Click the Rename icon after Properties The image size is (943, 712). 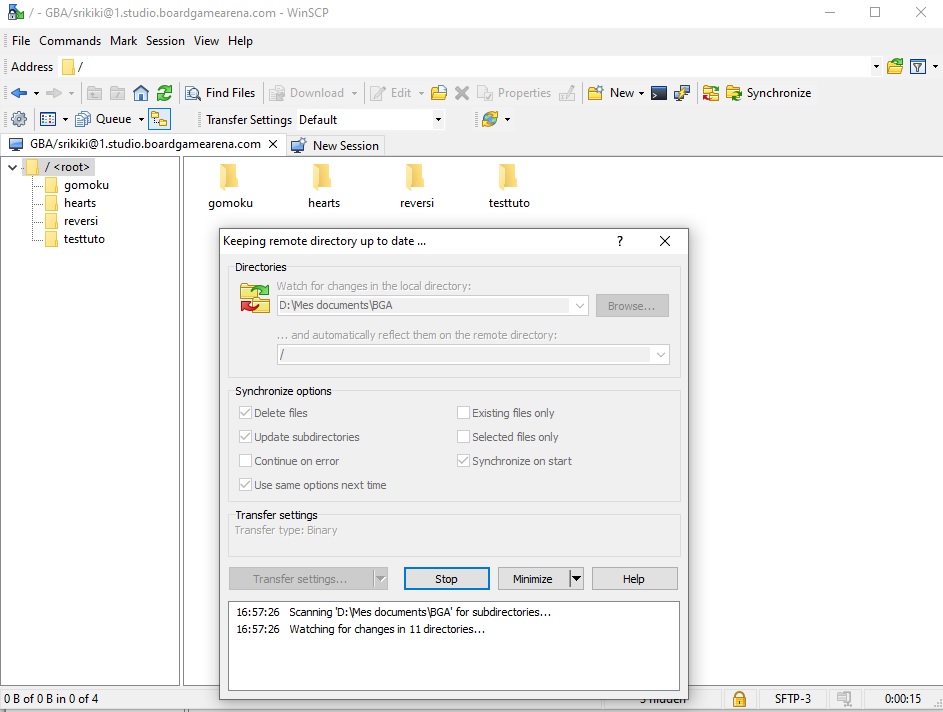pos(567,93)
